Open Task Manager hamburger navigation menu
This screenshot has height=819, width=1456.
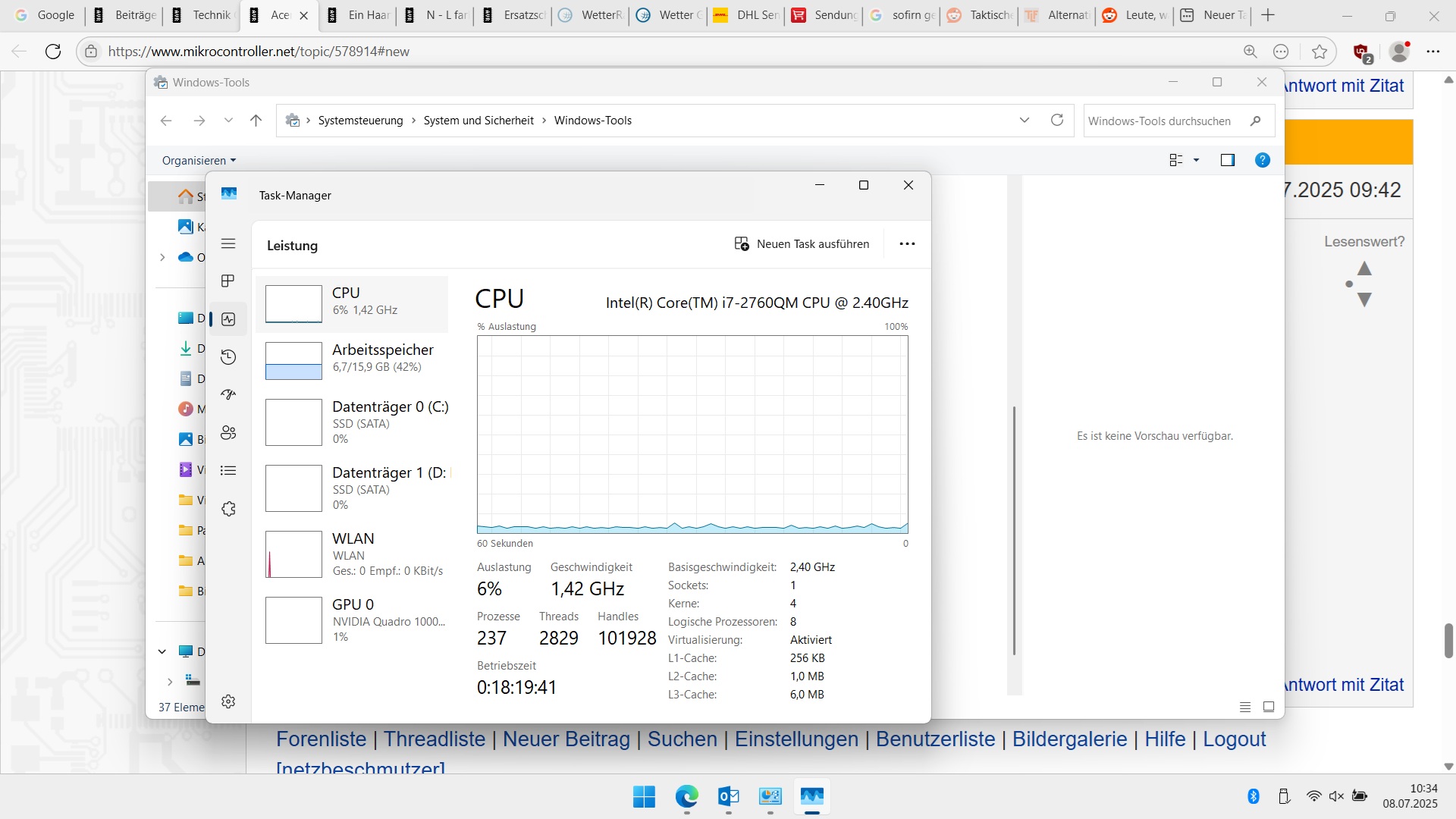click(x=228, y=243)
